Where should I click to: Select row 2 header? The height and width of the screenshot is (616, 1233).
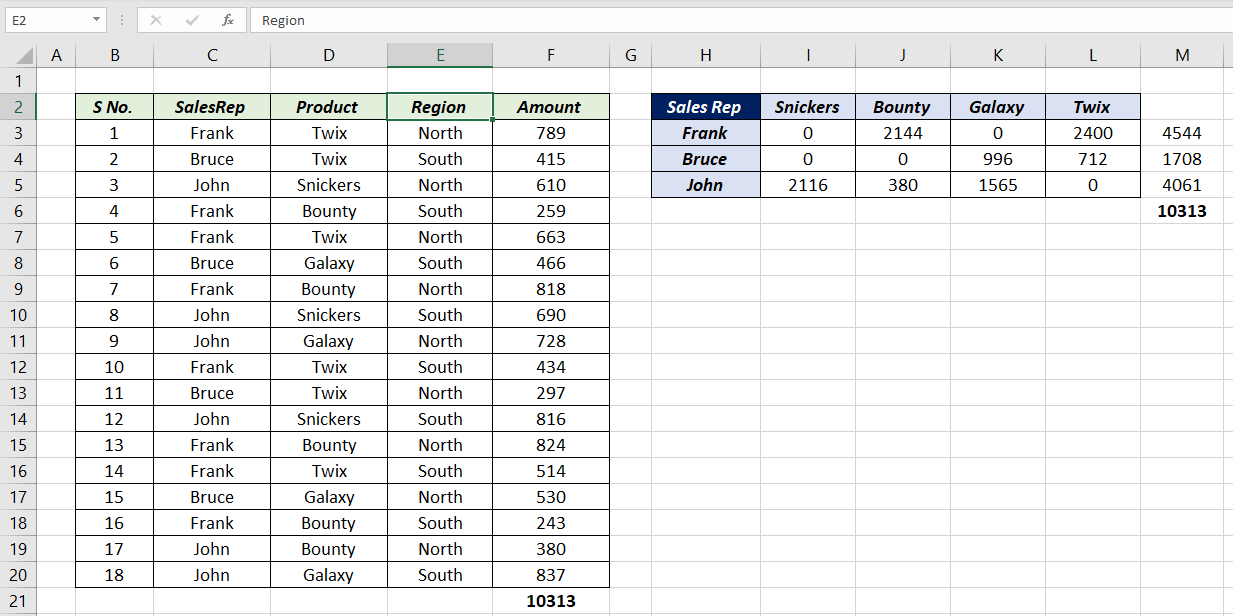pyautogui.click(x=19, y=107)
